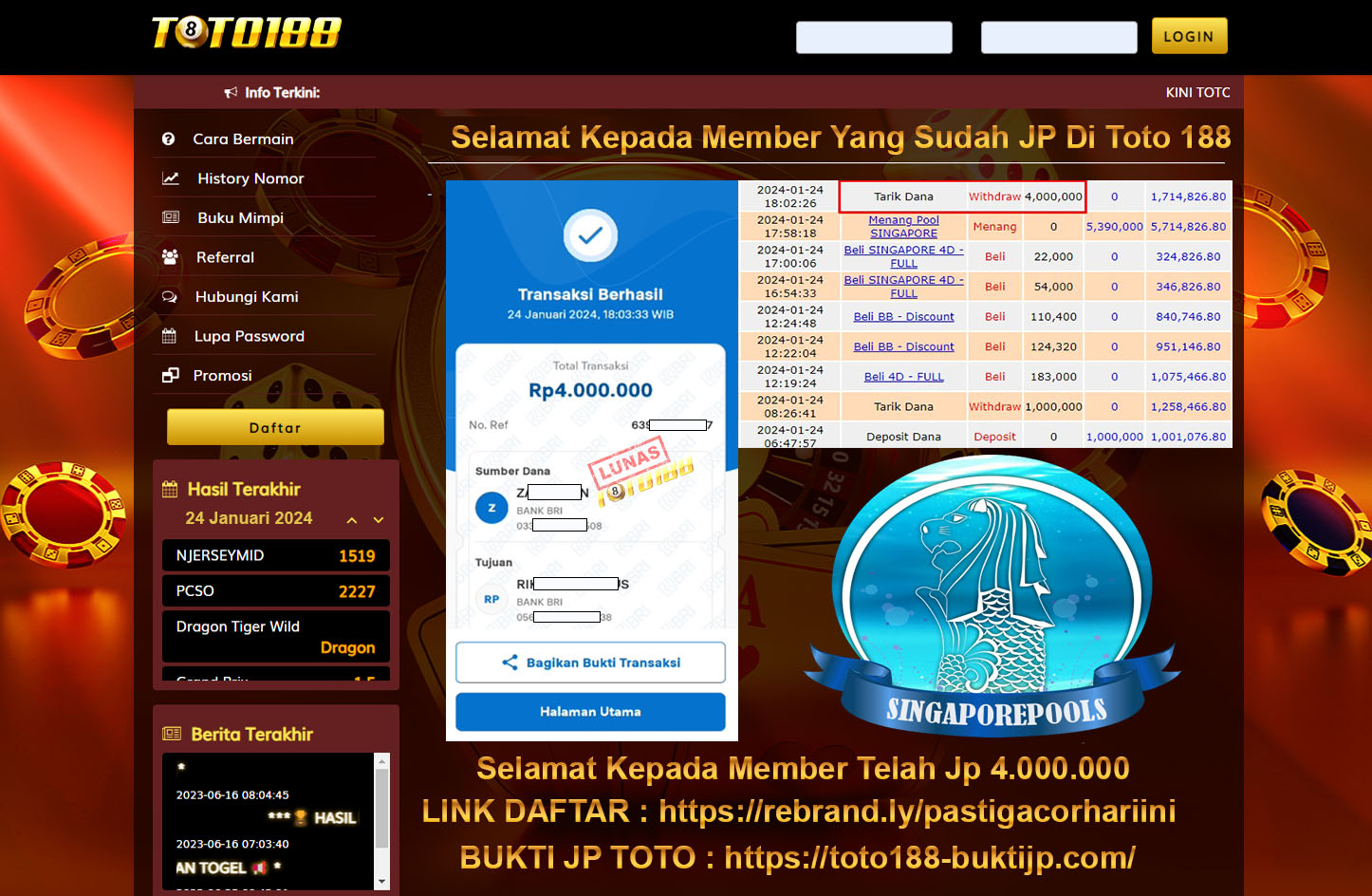
Task: Click the blue checkmark success icon
Action: point(590,236)
